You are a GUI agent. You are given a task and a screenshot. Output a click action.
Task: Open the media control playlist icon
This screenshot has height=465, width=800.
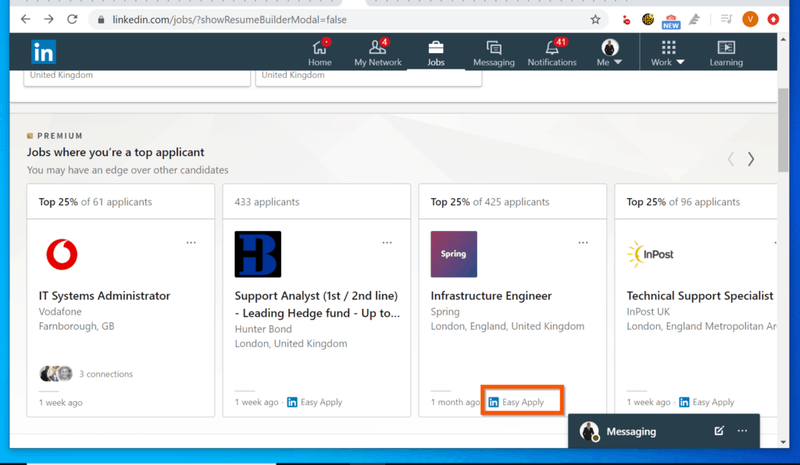726,19
